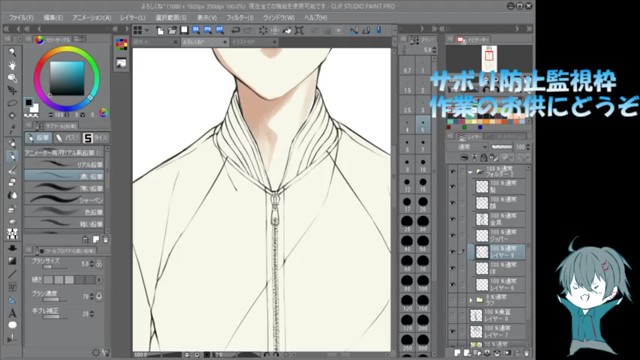Choose the 薄い鉛筆 brush
The height and width of the screenshot is (360, 640).
pyautogui.click(x=64, y=188)
